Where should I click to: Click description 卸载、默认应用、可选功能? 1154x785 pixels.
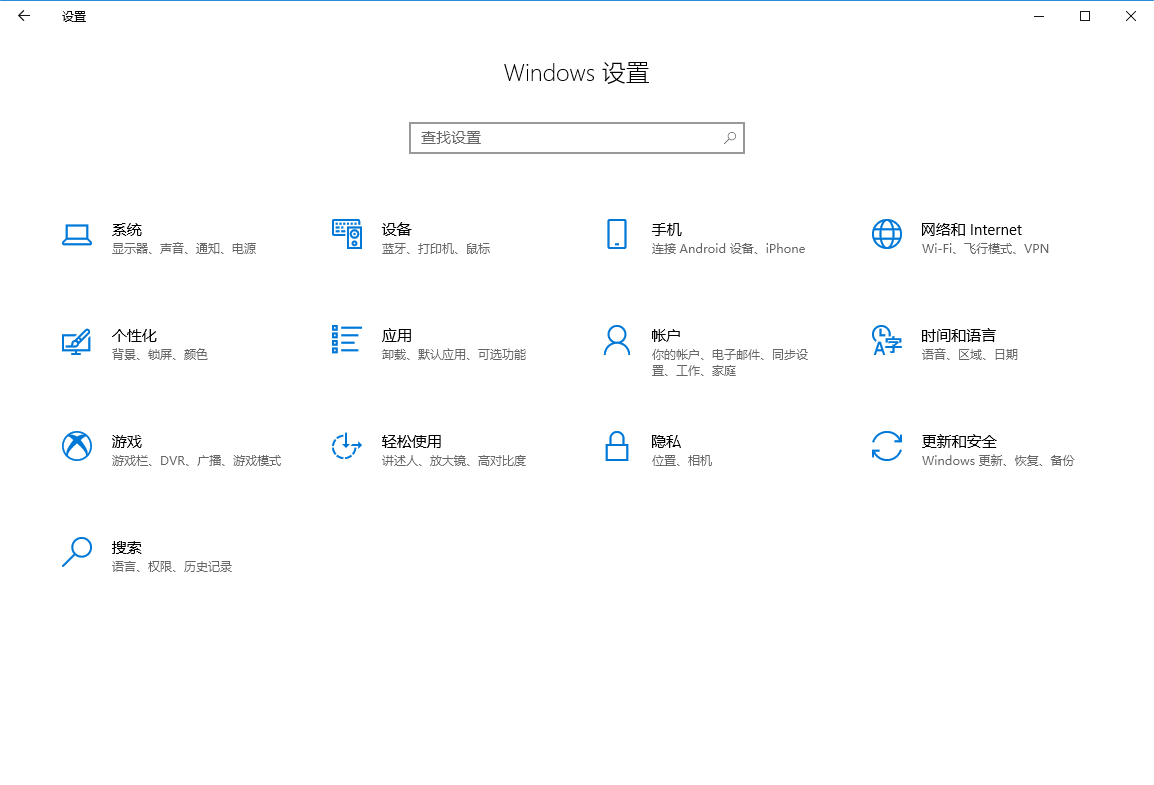(454, 355)
